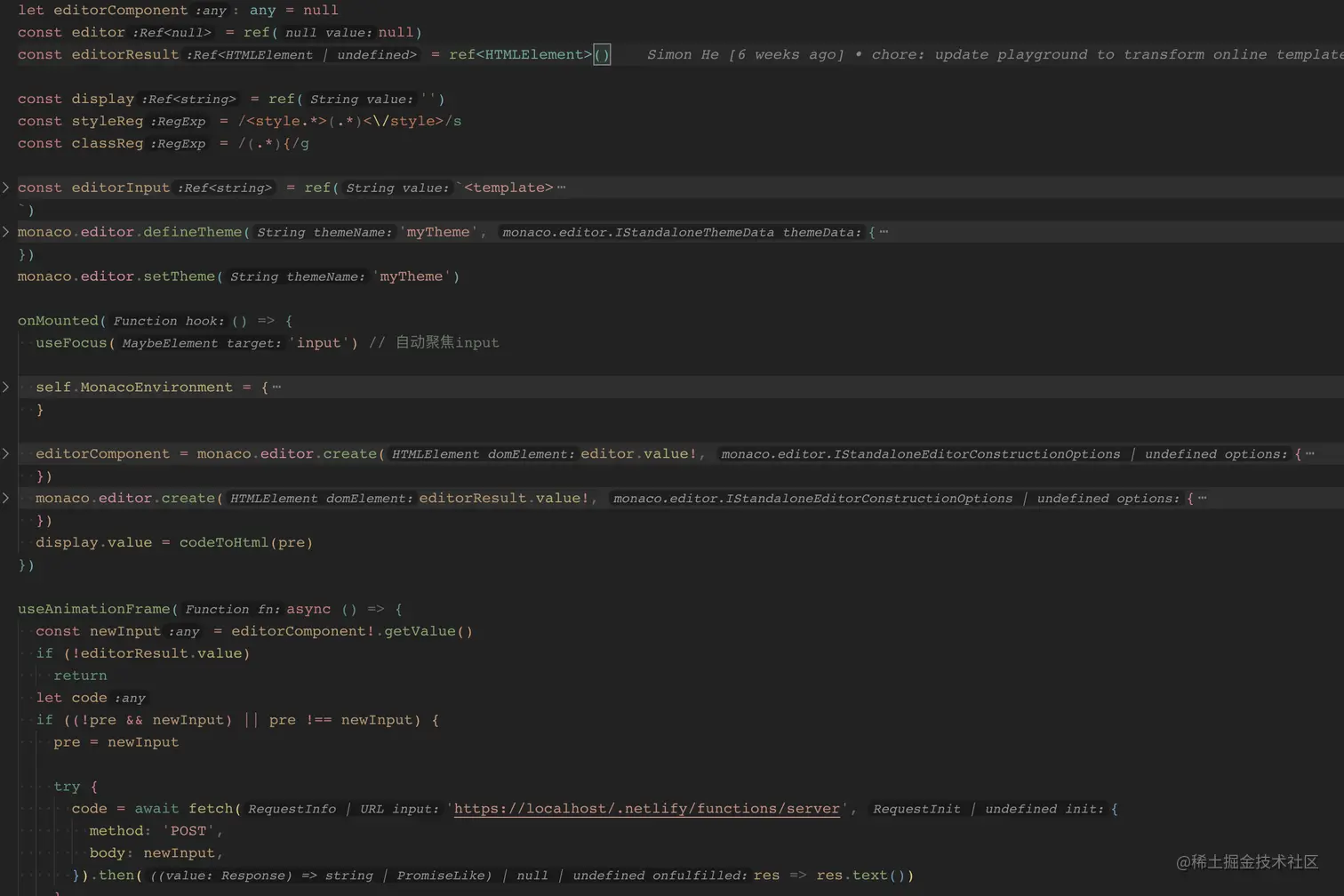Click the editorComponent variable in the let declaration
Viewport: 1344px width, 896px height.
tap(121, 10)
